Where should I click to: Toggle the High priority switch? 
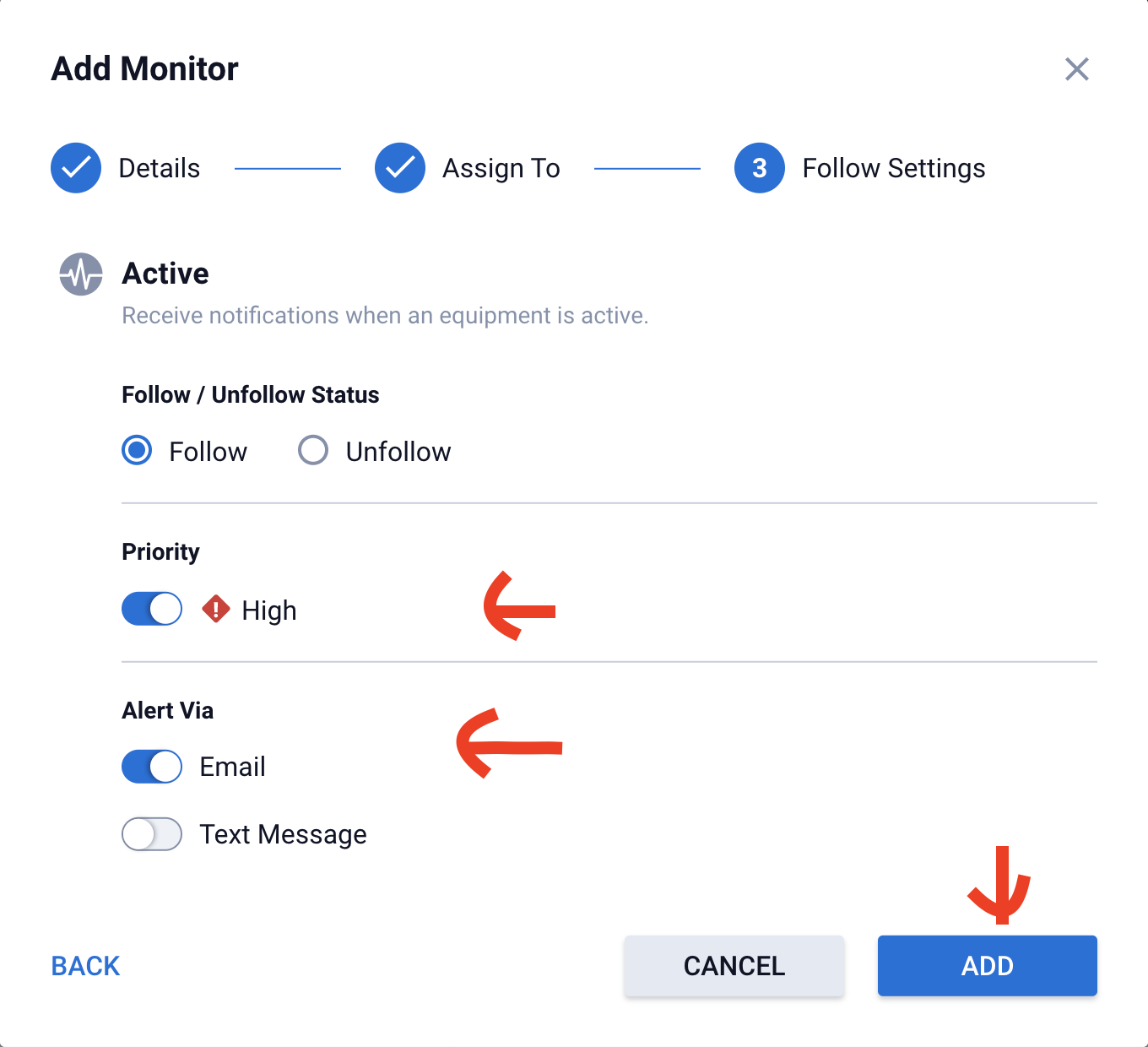[152, 609]
